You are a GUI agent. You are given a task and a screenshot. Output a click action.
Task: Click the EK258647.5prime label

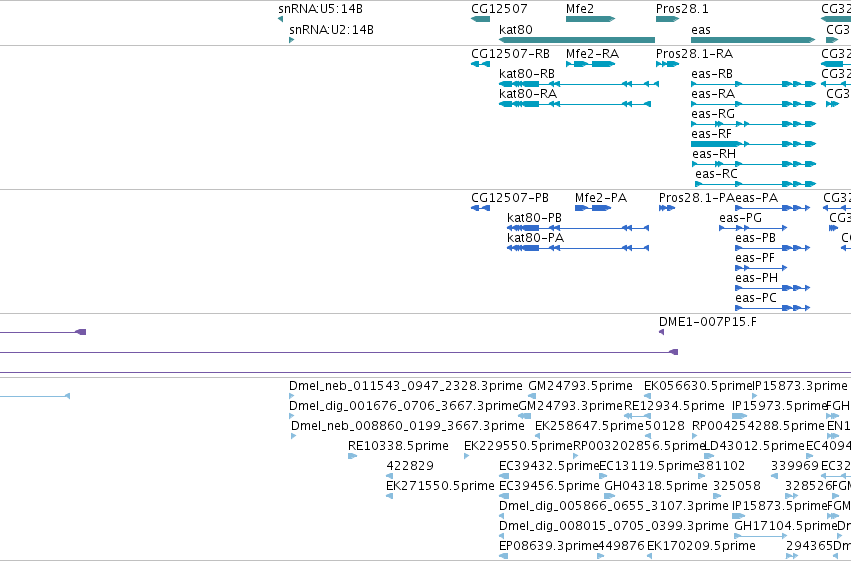(x=589, y=426)
